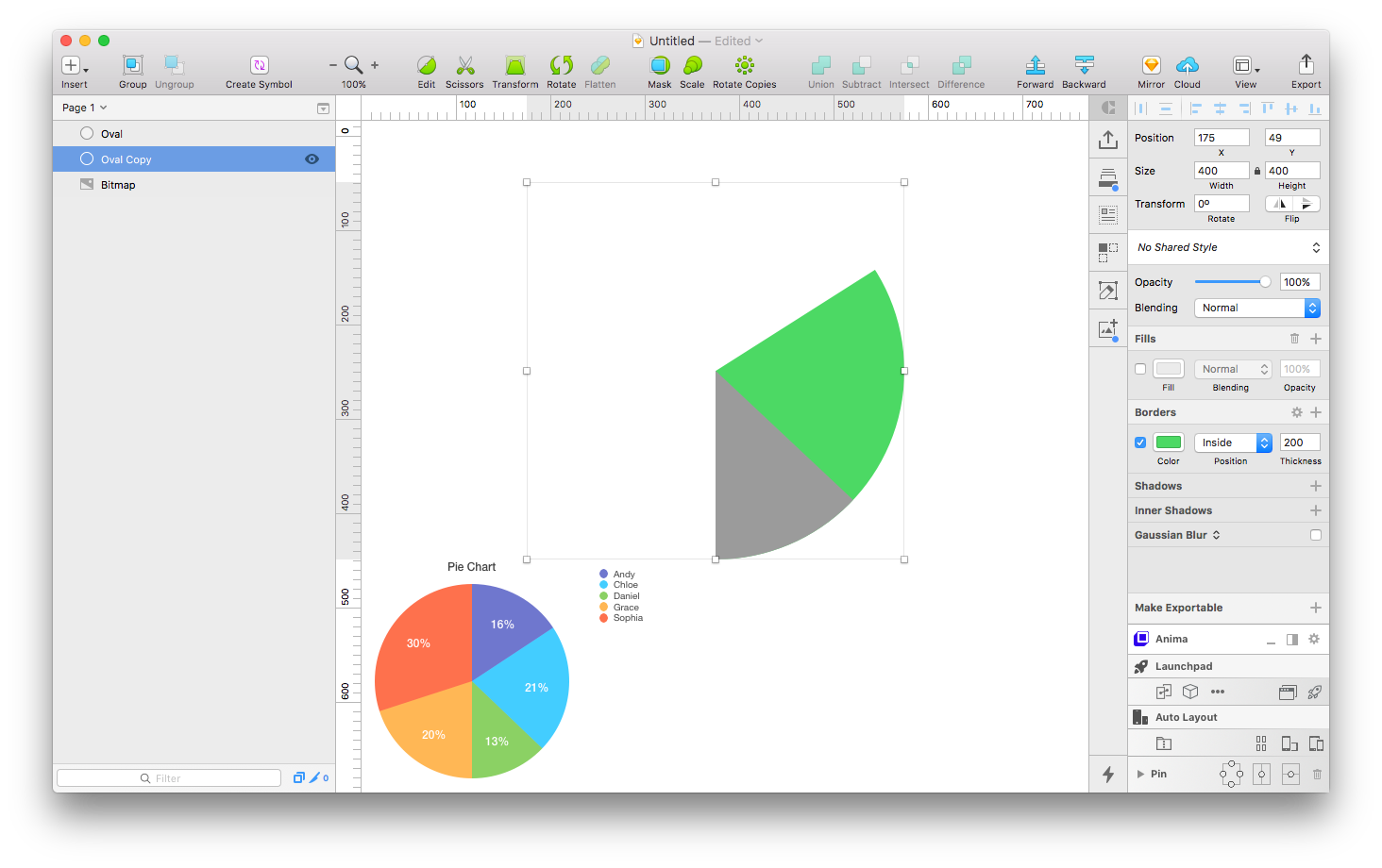Open the Scale tool
This screenshot has height=868, width=1382.
coord(692,65)
